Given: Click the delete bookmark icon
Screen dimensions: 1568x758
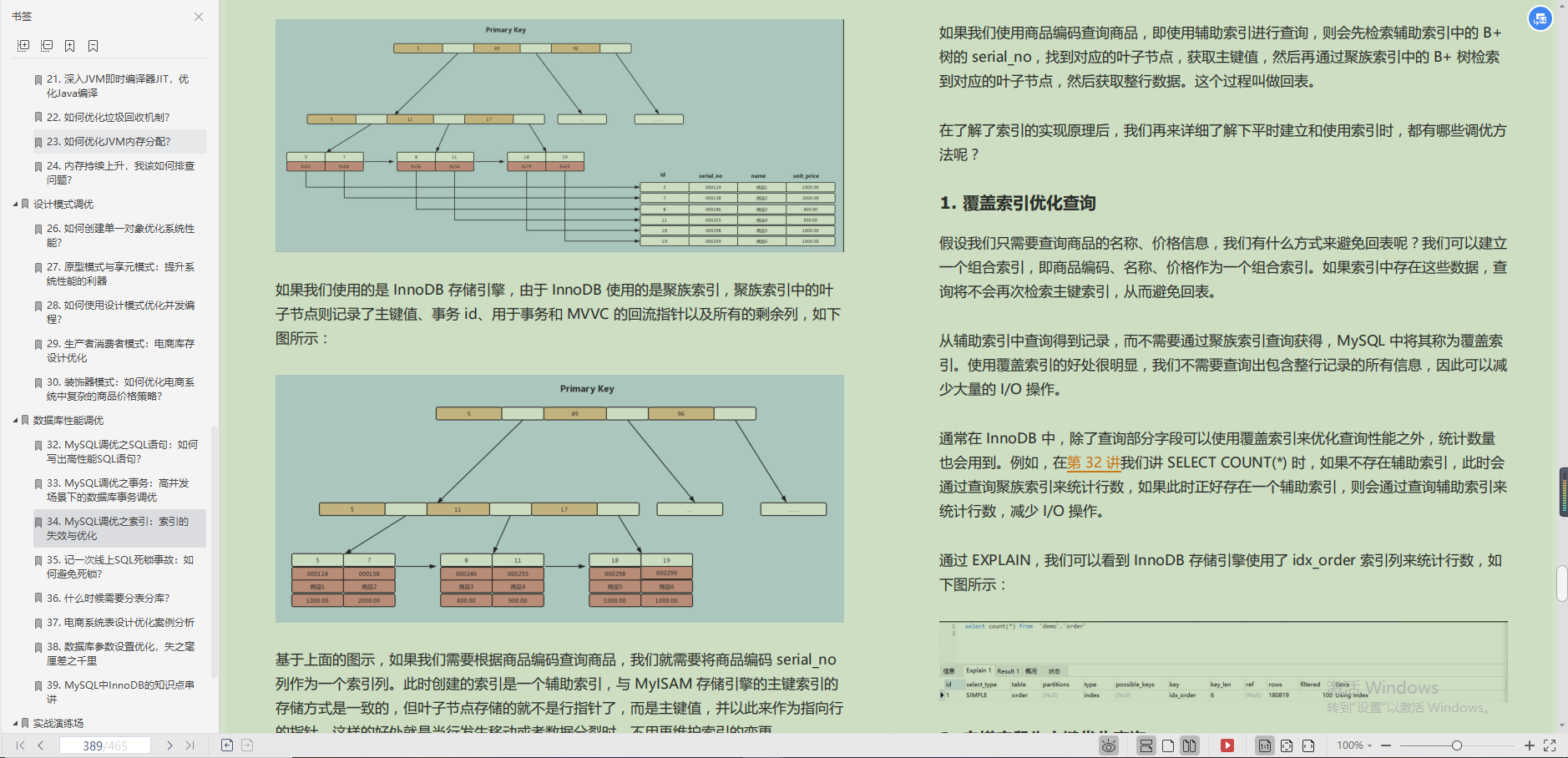Looking at the screenshot, I should (x=94, y=46).
